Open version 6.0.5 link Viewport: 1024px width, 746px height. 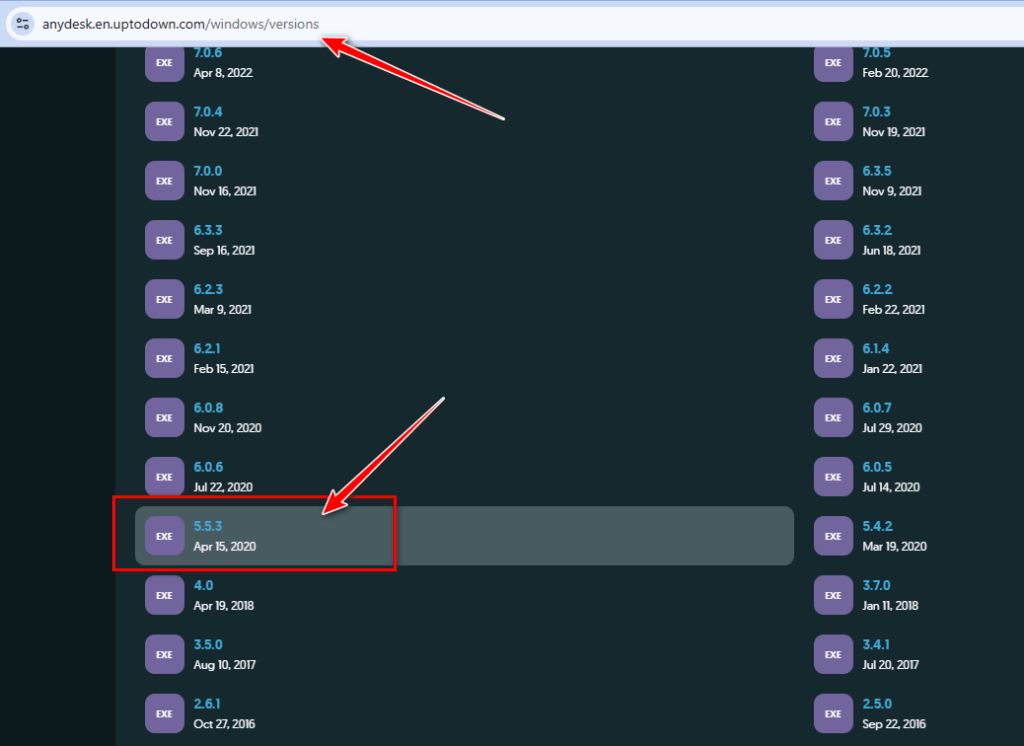(877, 467)
